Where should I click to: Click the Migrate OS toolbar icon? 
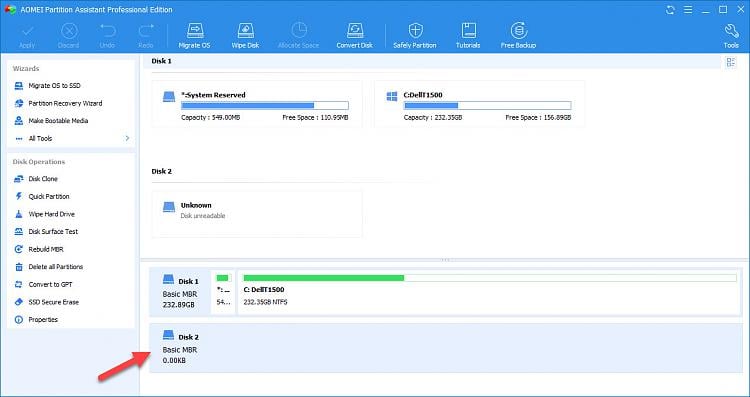tap(194, 35)
